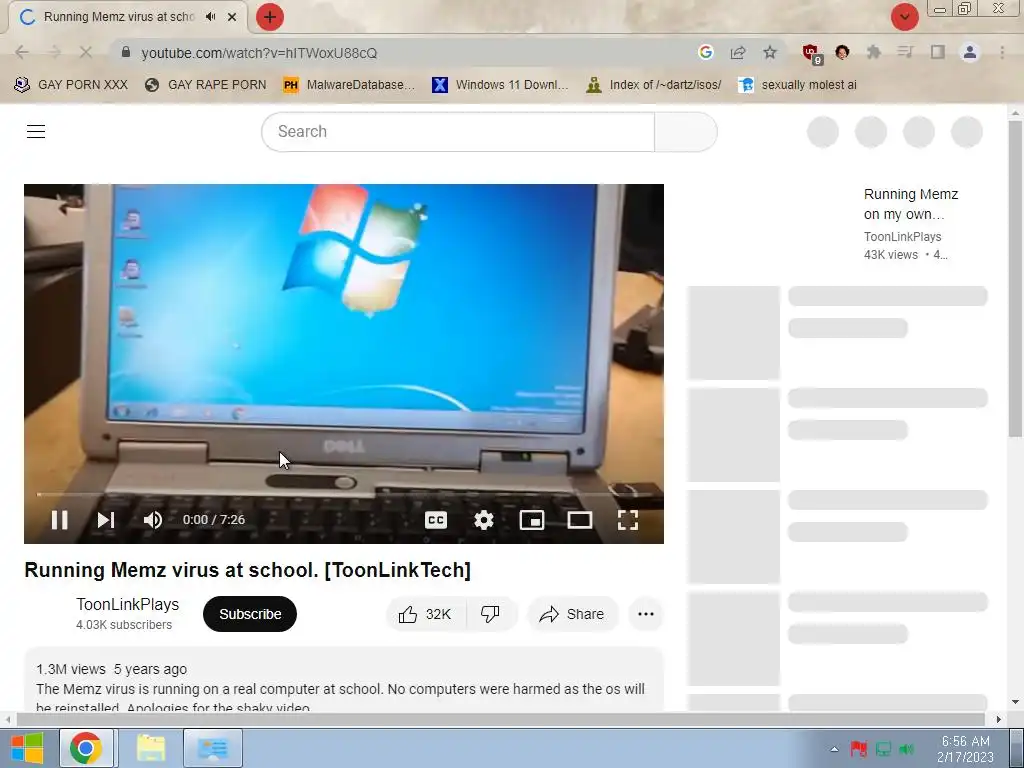Screen dimensions: 1024x768
Task: Open the red tab search dropdown arrow
Action: click(904, 17)
